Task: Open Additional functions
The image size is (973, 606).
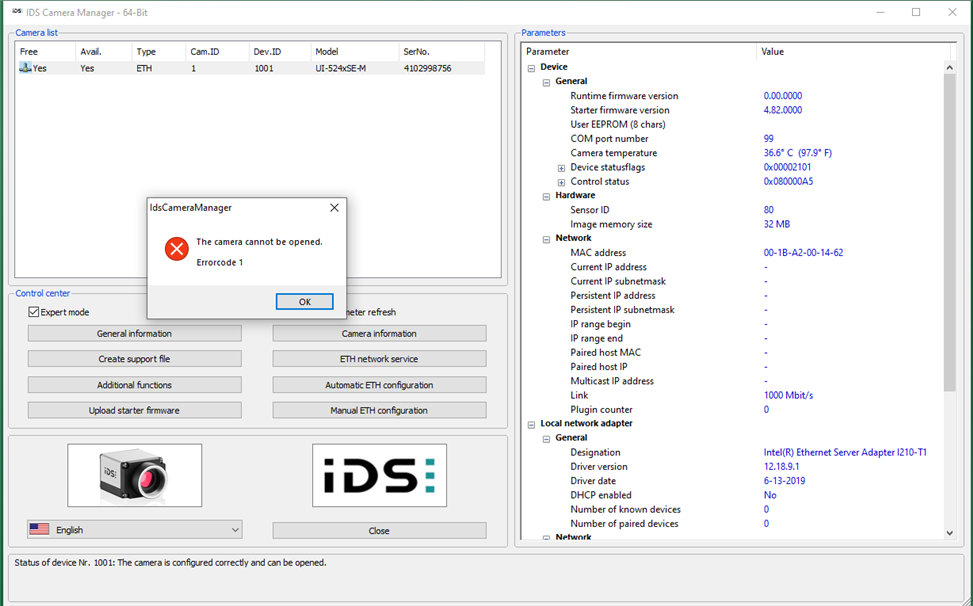Action: (134, 385)
